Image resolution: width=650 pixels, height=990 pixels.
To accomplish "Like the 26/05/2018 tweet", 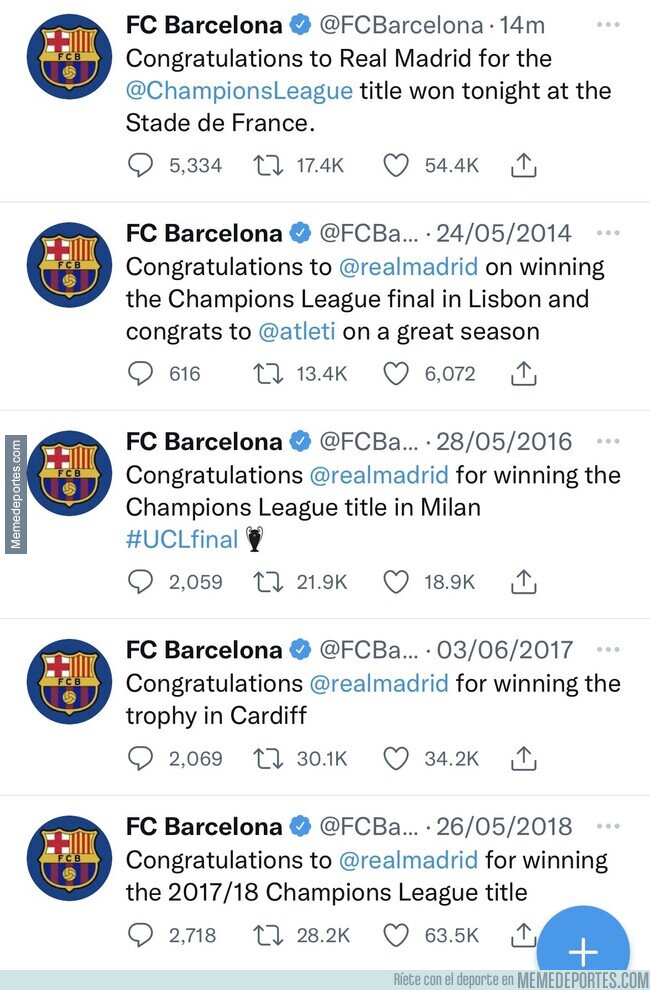I will 397,935.
